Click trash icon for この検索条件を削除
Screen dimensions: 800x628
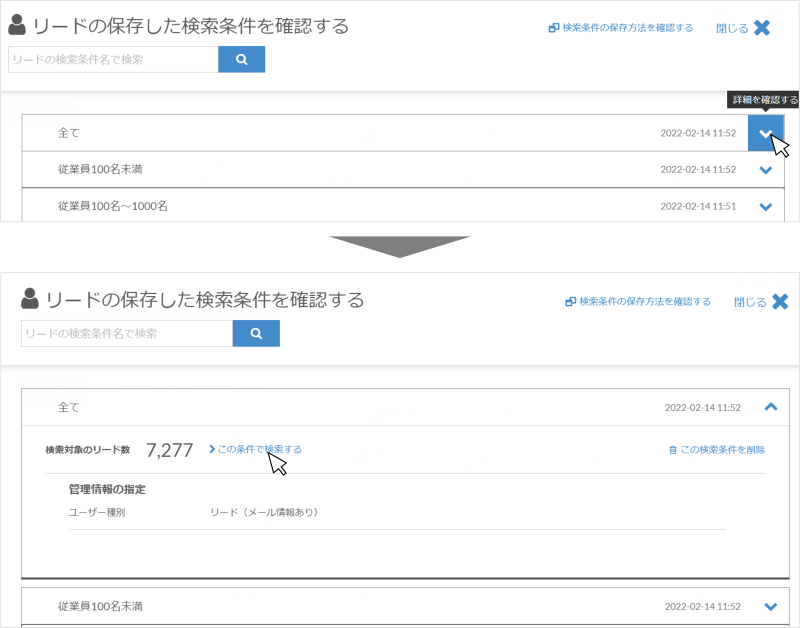(x=672, y=449)
